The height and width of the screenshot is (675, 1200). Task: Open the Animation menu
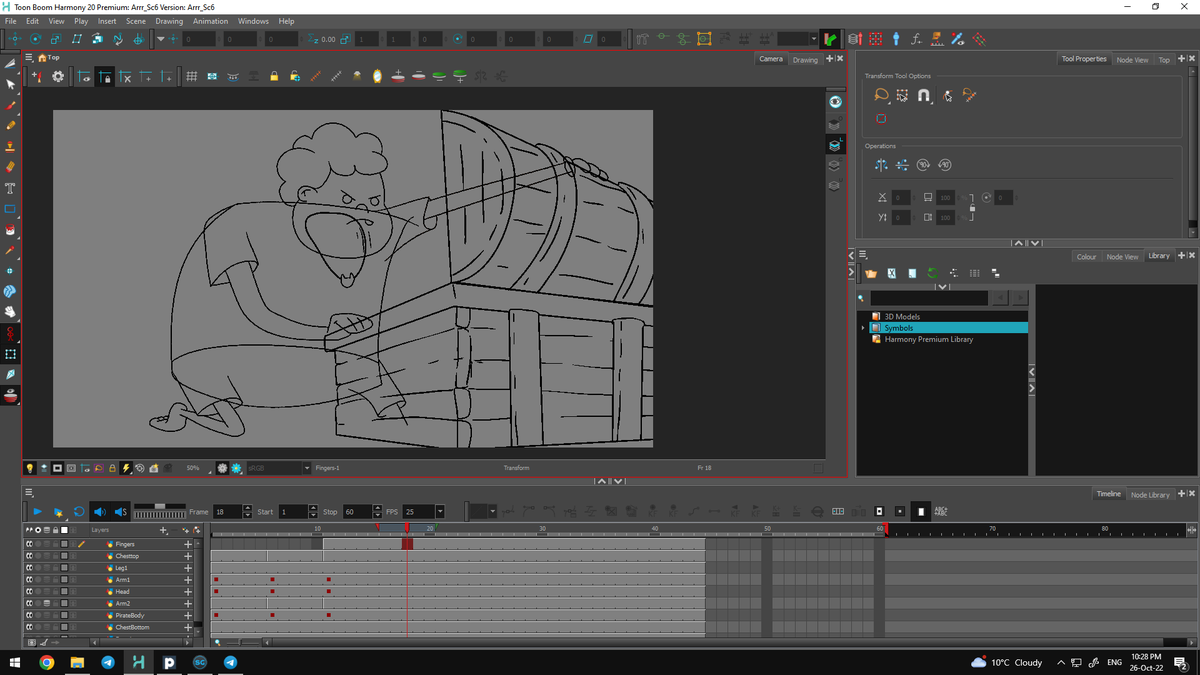click(x=210, y=21)
